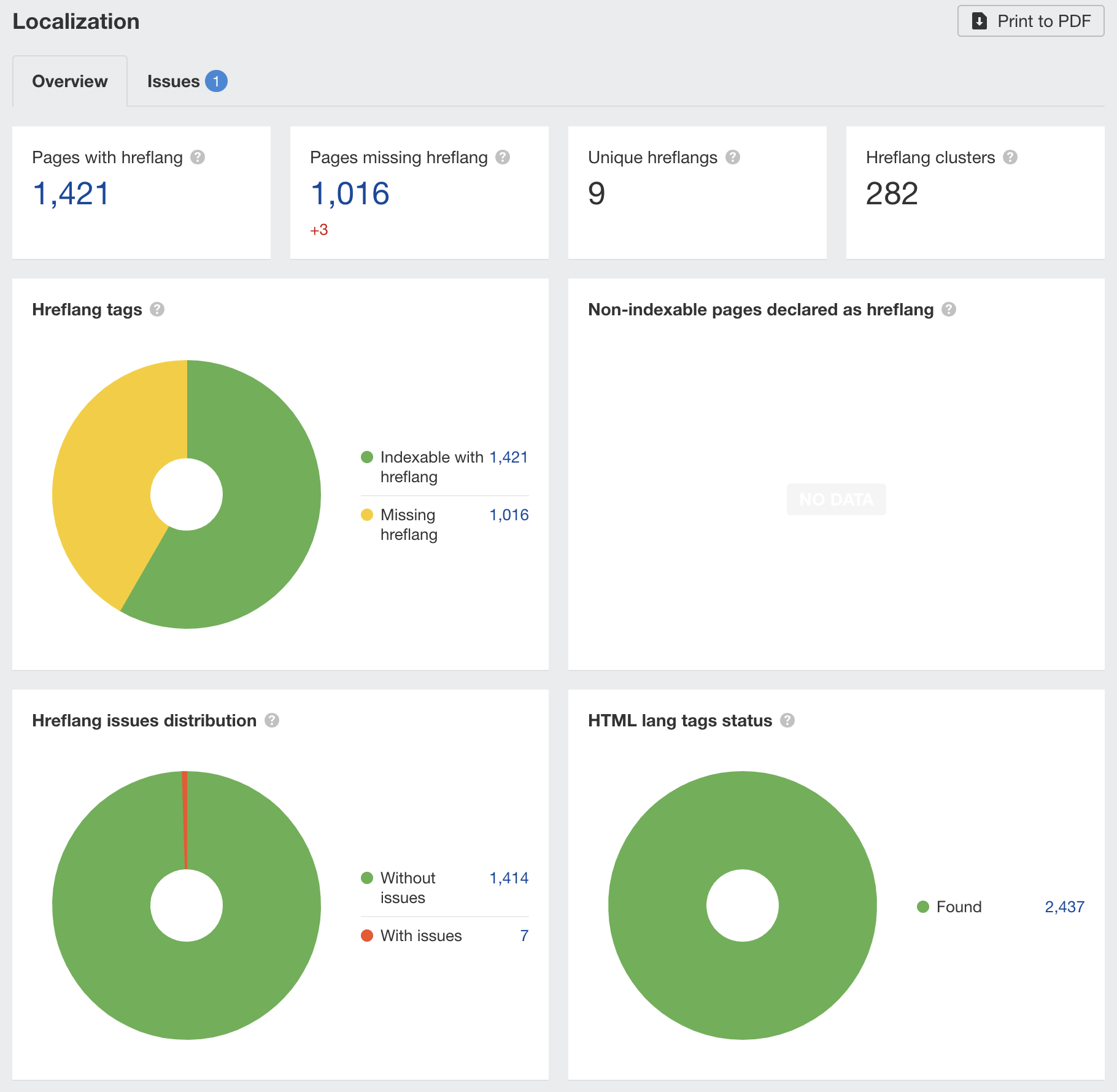Select the Overview tab
This screenshot has width=1117, height=1092.
point(70,82)
